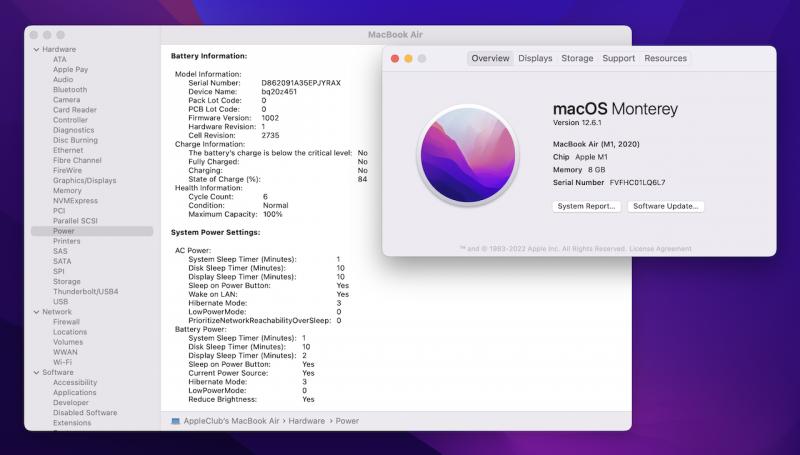Viewport: 800px width, 455px height.
Task: Switch to the Overview tab
Action: tap(490, 58)
